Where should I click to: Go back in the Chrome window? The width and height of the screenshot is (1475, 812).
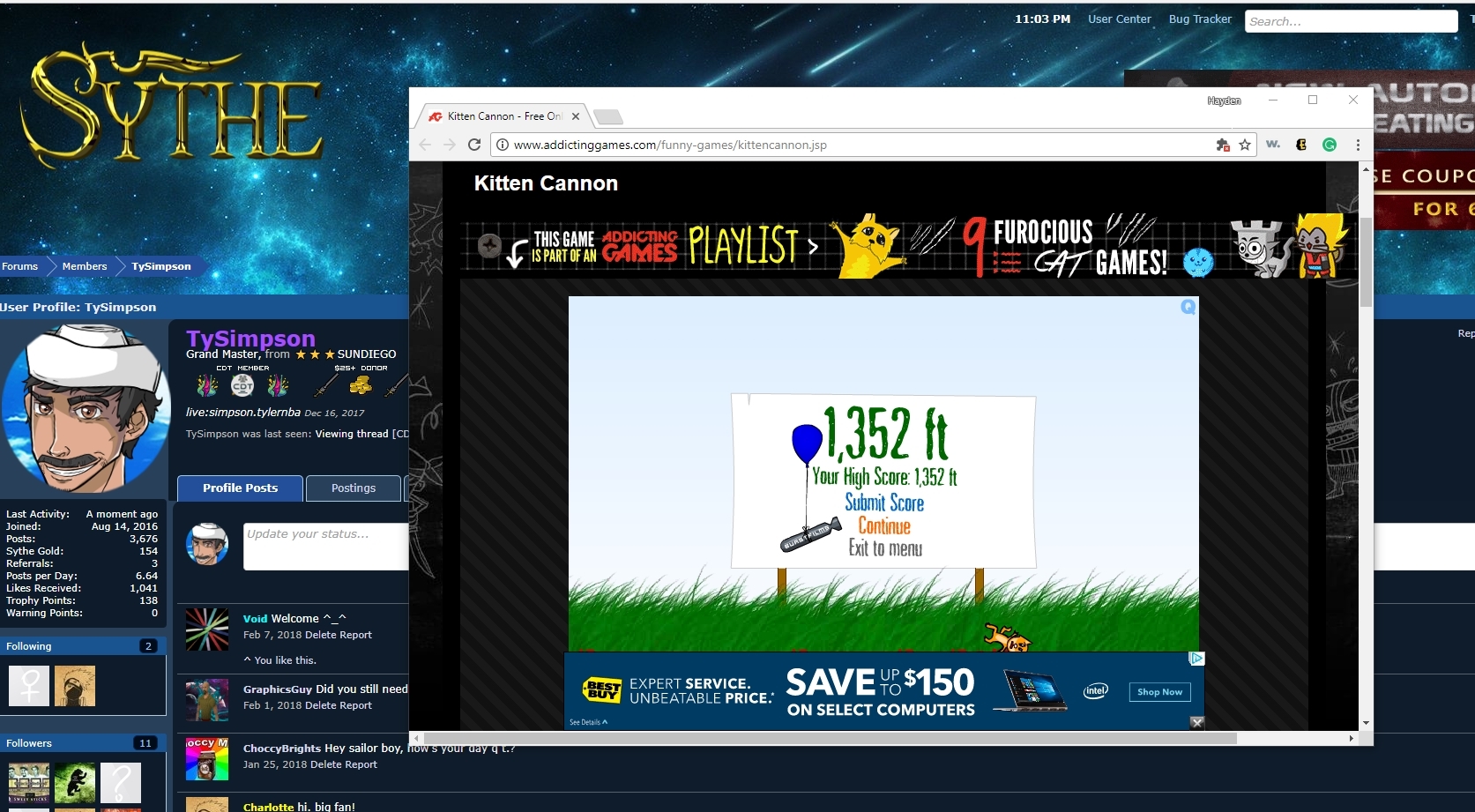point(426,145)
